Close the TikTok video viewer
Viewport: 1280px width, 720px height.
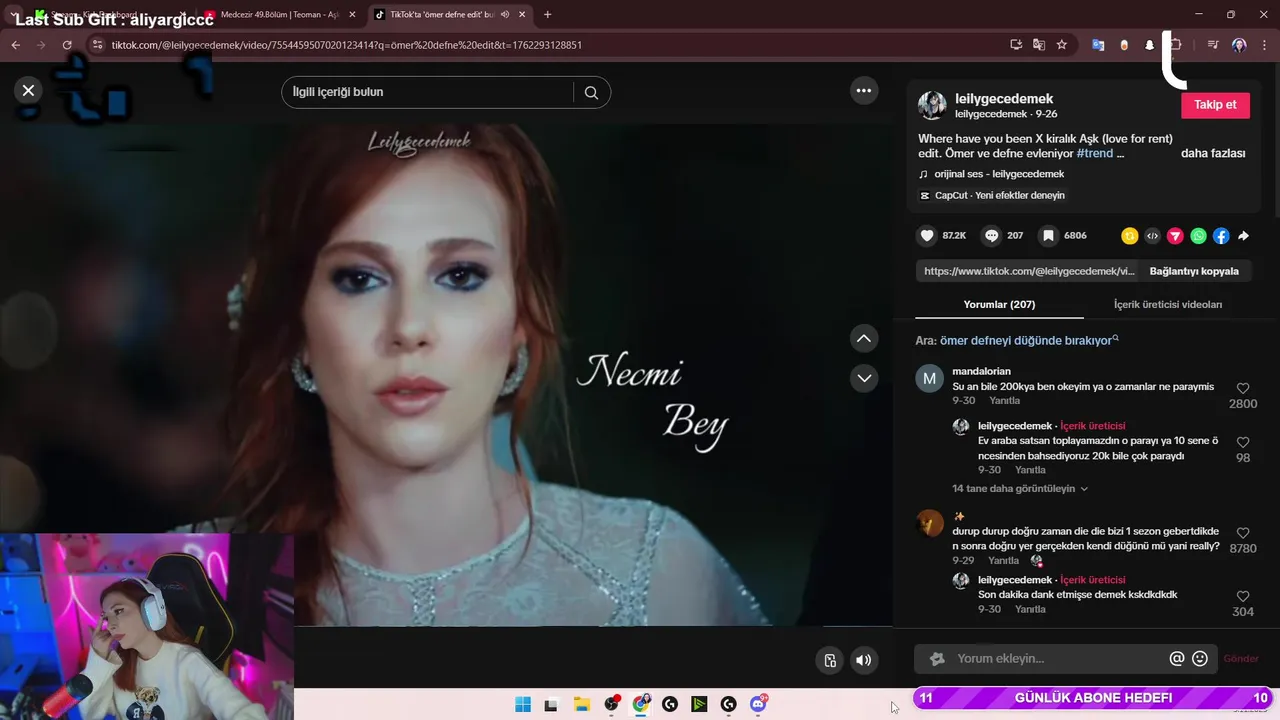click(28, 90)
